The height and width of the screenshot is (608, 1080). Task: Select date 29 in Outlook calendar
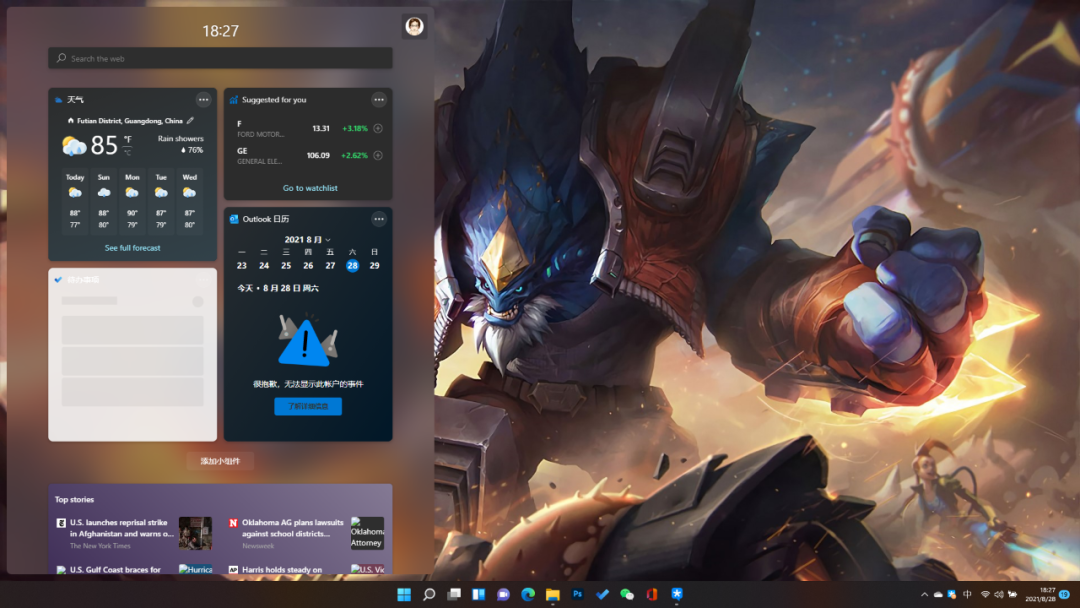(375, 266)
